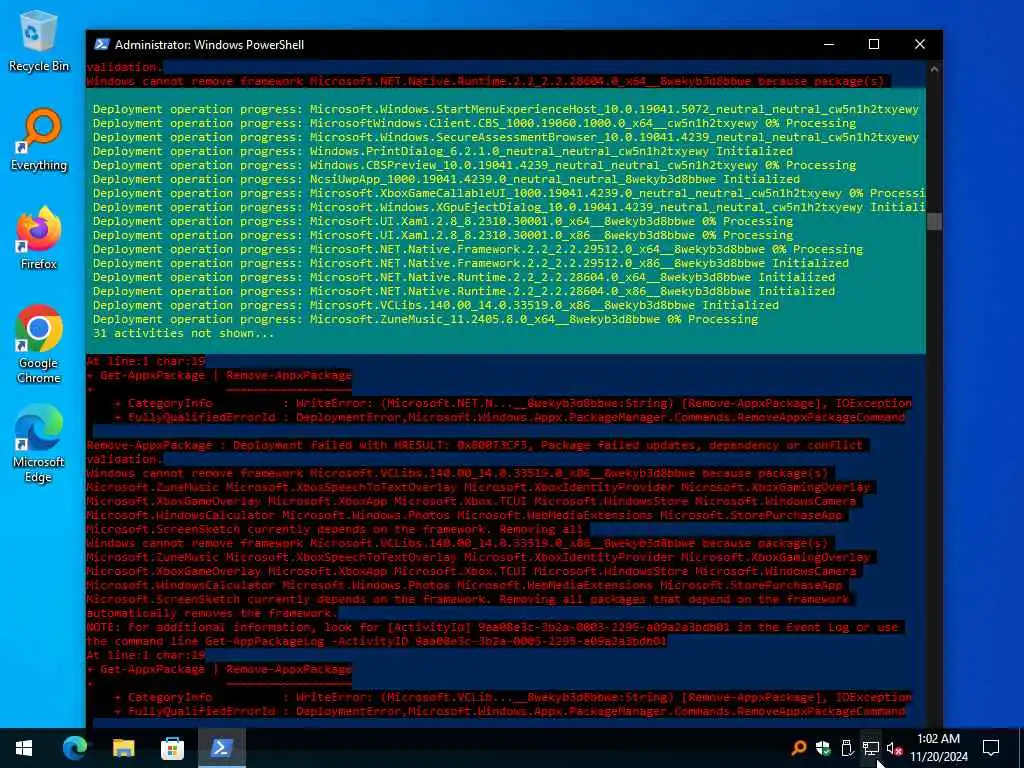This screenshot has height=768, width=1024.
Task: Open the notification center icon
Action: pos(991,748)
